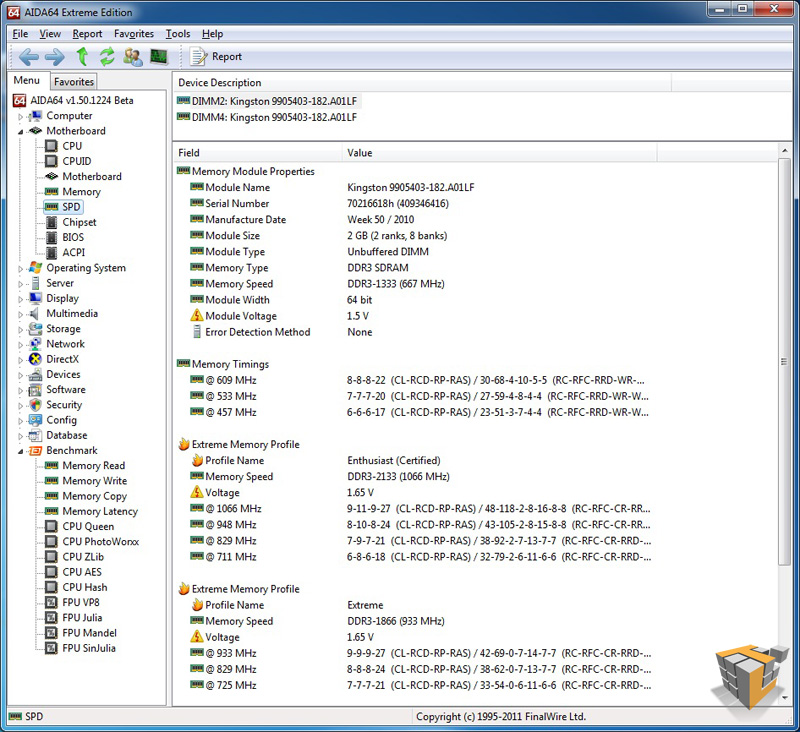Click the Display monitor icon
Image resolution: width=800 pixels, height=732 pixels.
(35, 298)
